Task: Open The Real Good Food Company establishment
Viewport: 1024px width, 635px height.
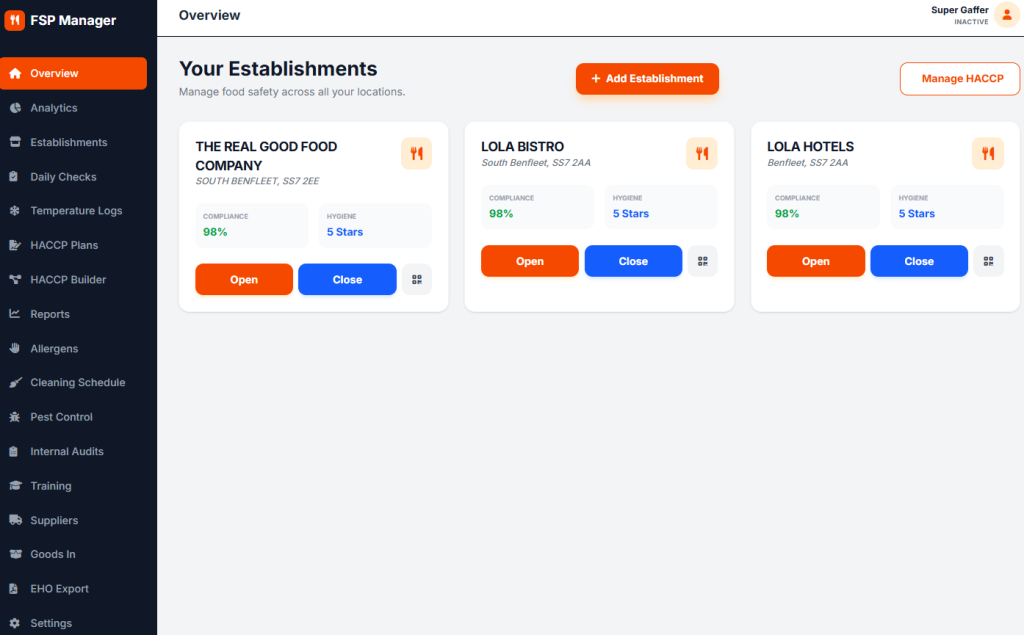Action: (244, 280)
